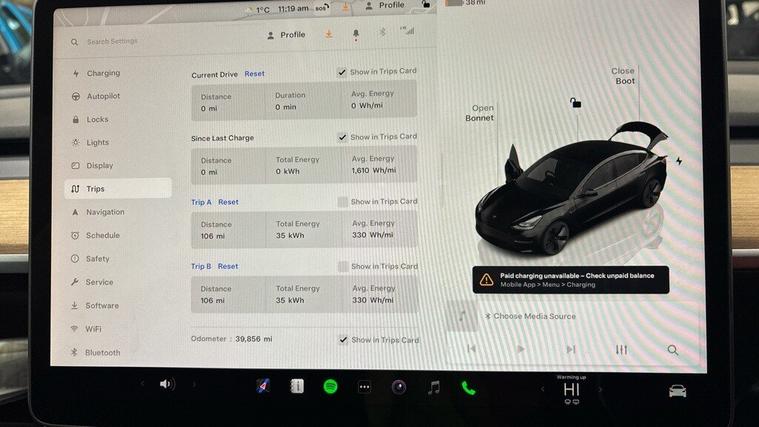Screen dimensions: 759x427
Task: Decrease temperature with left chevron by HI
Action: 542,389
